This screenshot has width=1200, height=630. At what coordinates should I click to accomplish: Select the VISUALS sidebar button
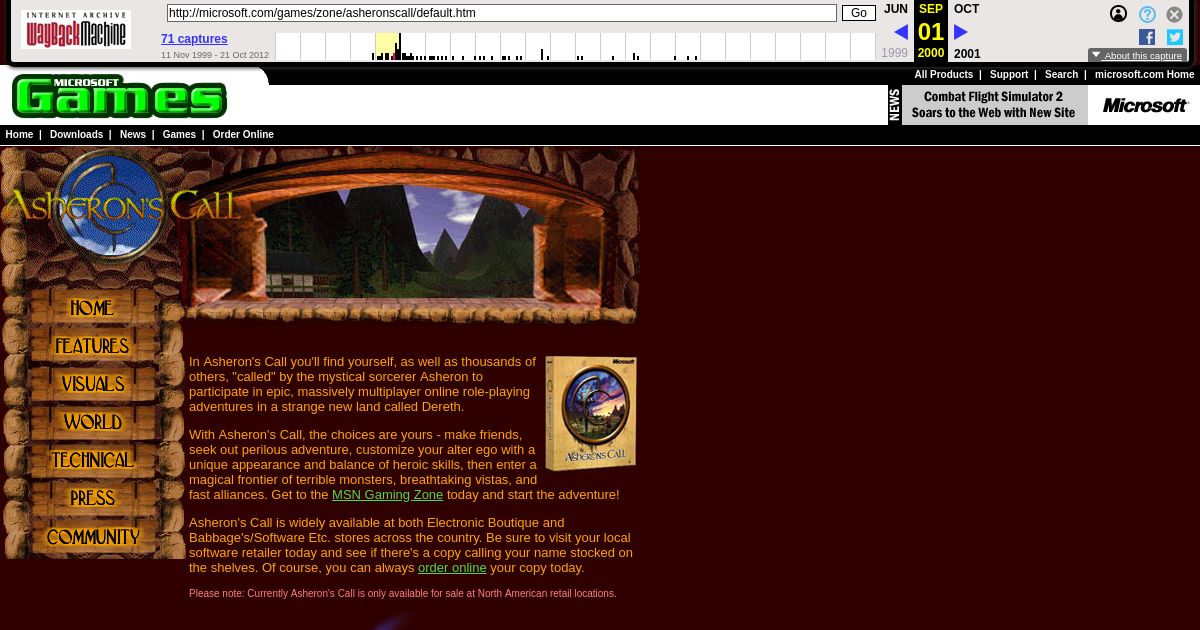coord(92,384)
